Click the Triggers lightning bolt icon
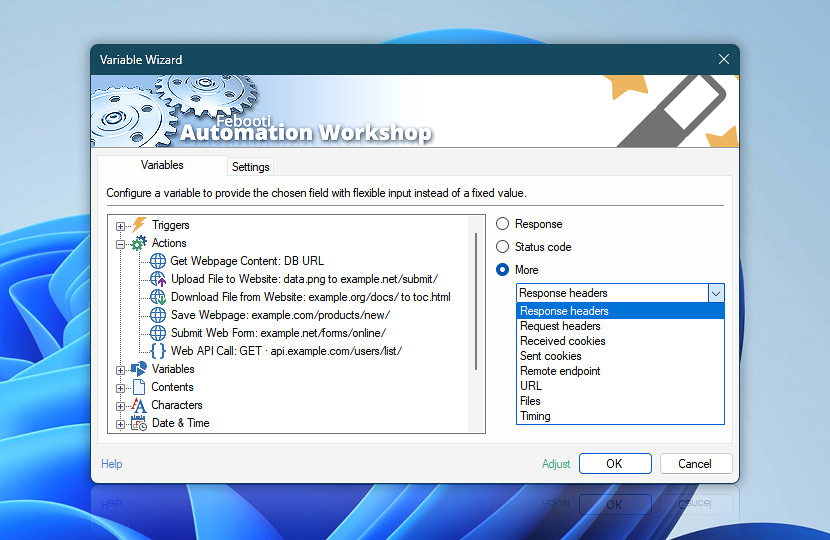The width and height of the screenshot is (830, 540). [139, 224]
